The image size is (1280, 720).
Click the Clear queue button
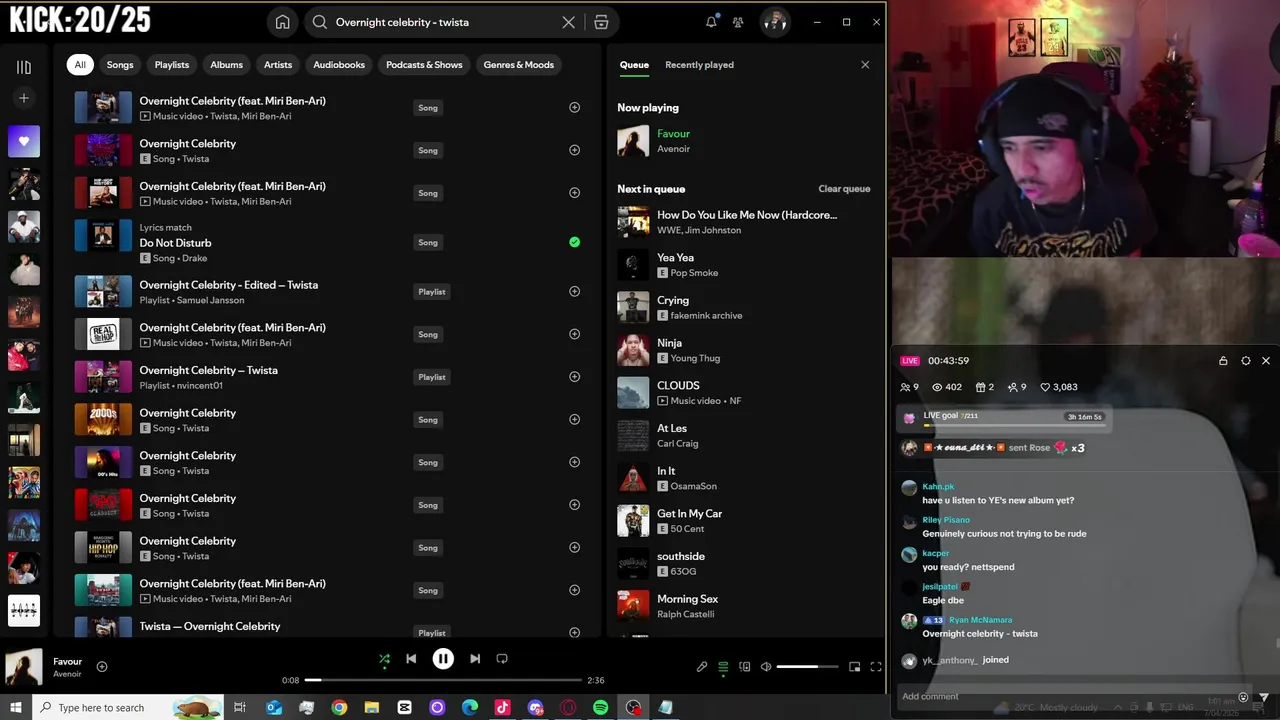tap(844, 189)
